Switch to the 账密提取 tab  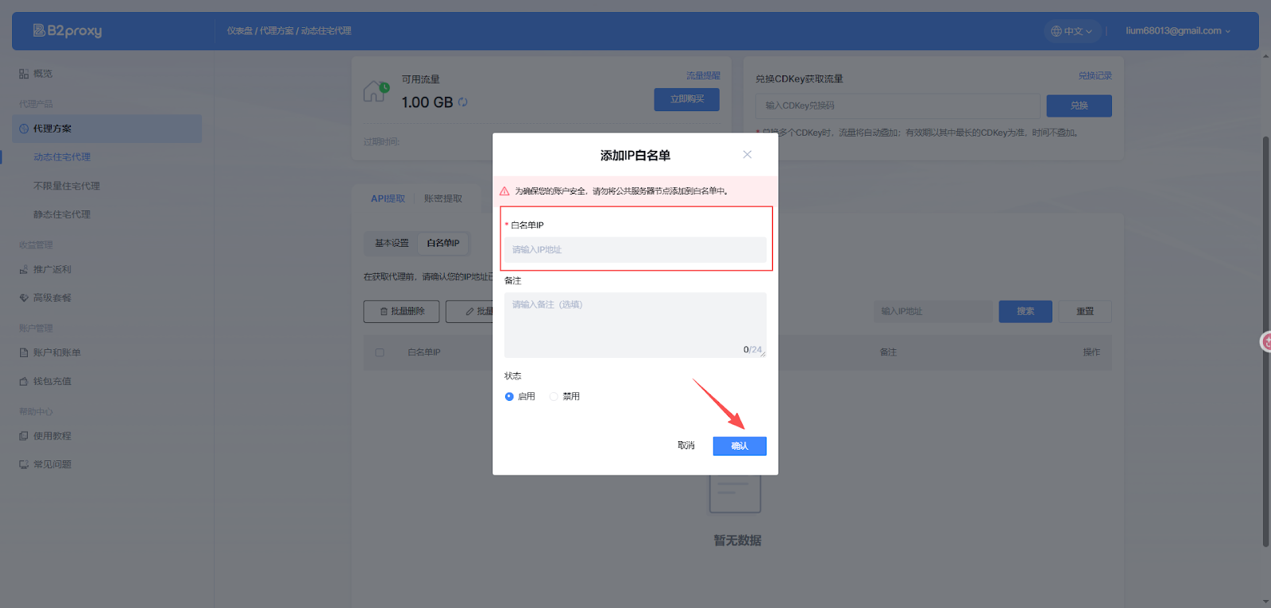click(x=443, y=199)
